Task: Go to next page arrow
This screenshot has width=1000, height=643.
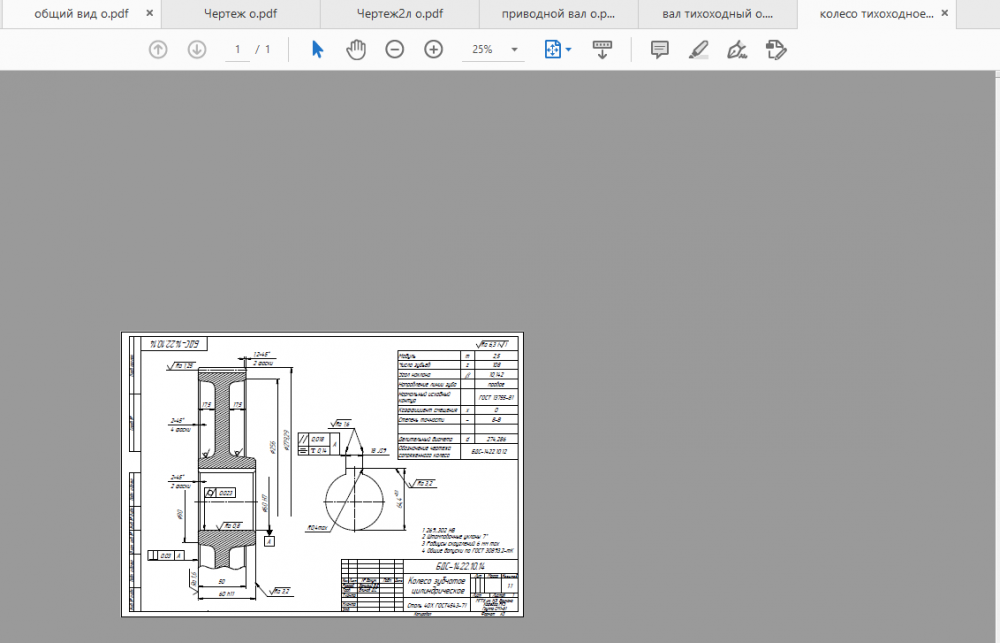Action: (x=197, y=50)
